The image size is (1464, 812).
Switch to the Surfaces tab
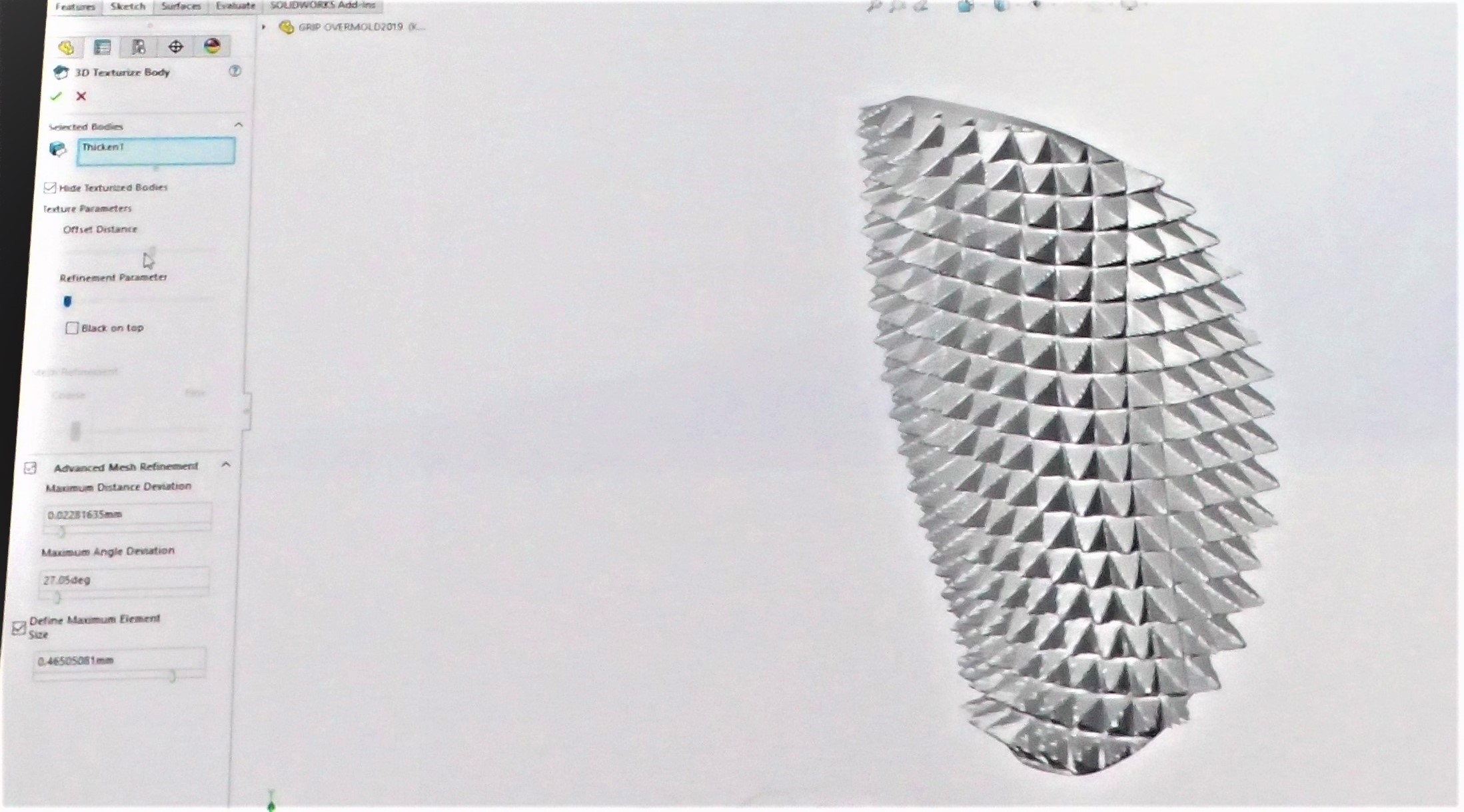[x=181, y=6]
